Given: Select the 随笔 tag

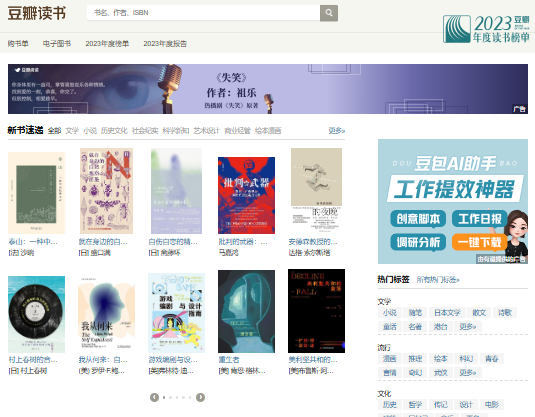Looking at the screenshot, I should 415,313.
